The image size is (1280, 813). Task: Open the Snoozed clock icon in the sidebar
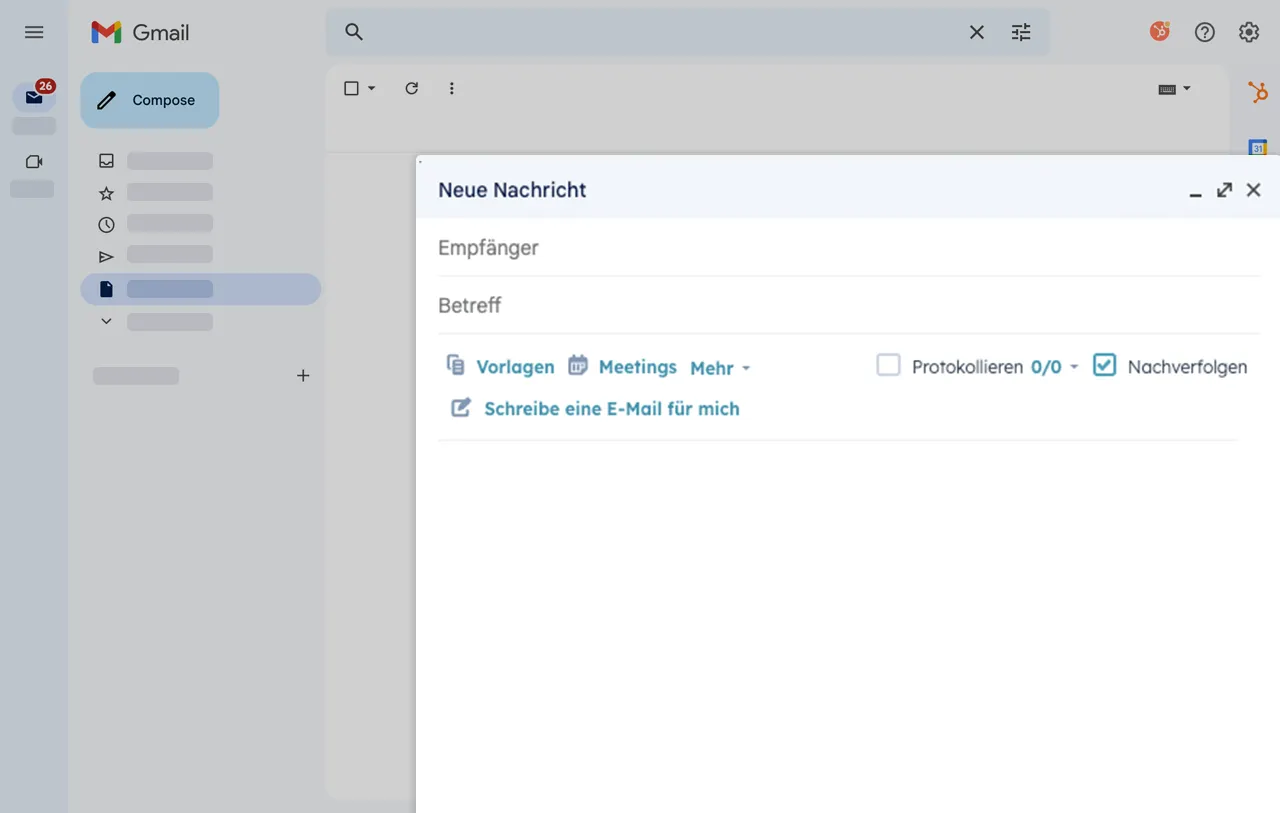[107, 224]
